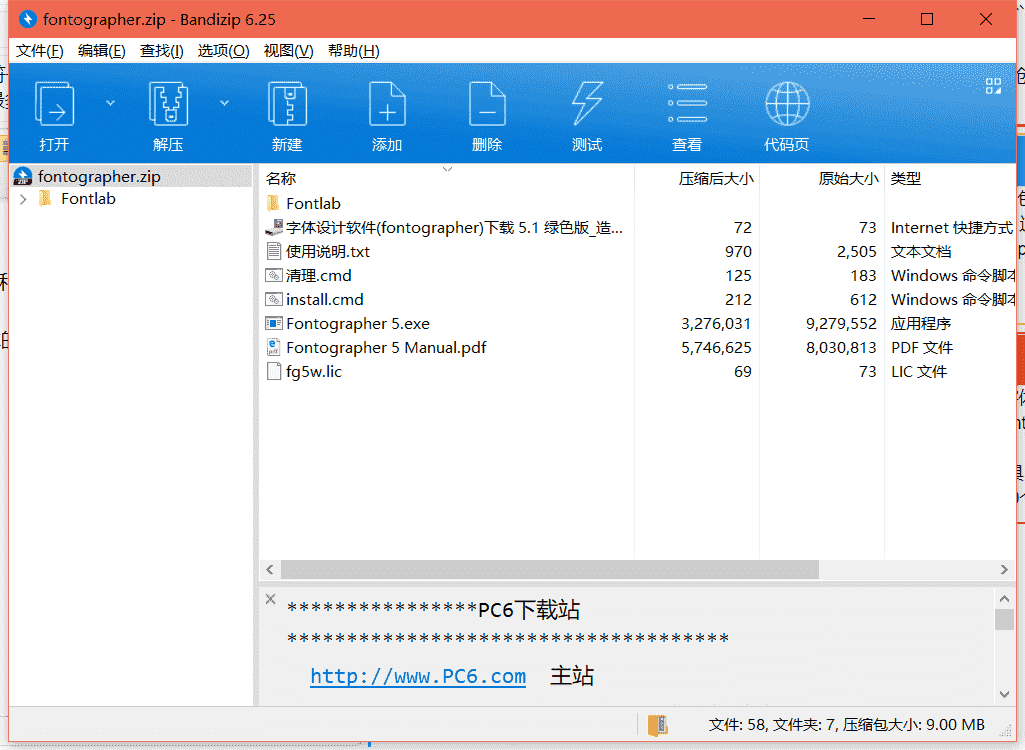Image resolution: width=1025 pixels, height=750 pixels.
Task: Click the archive icon in the status bar
Action: 658,724
